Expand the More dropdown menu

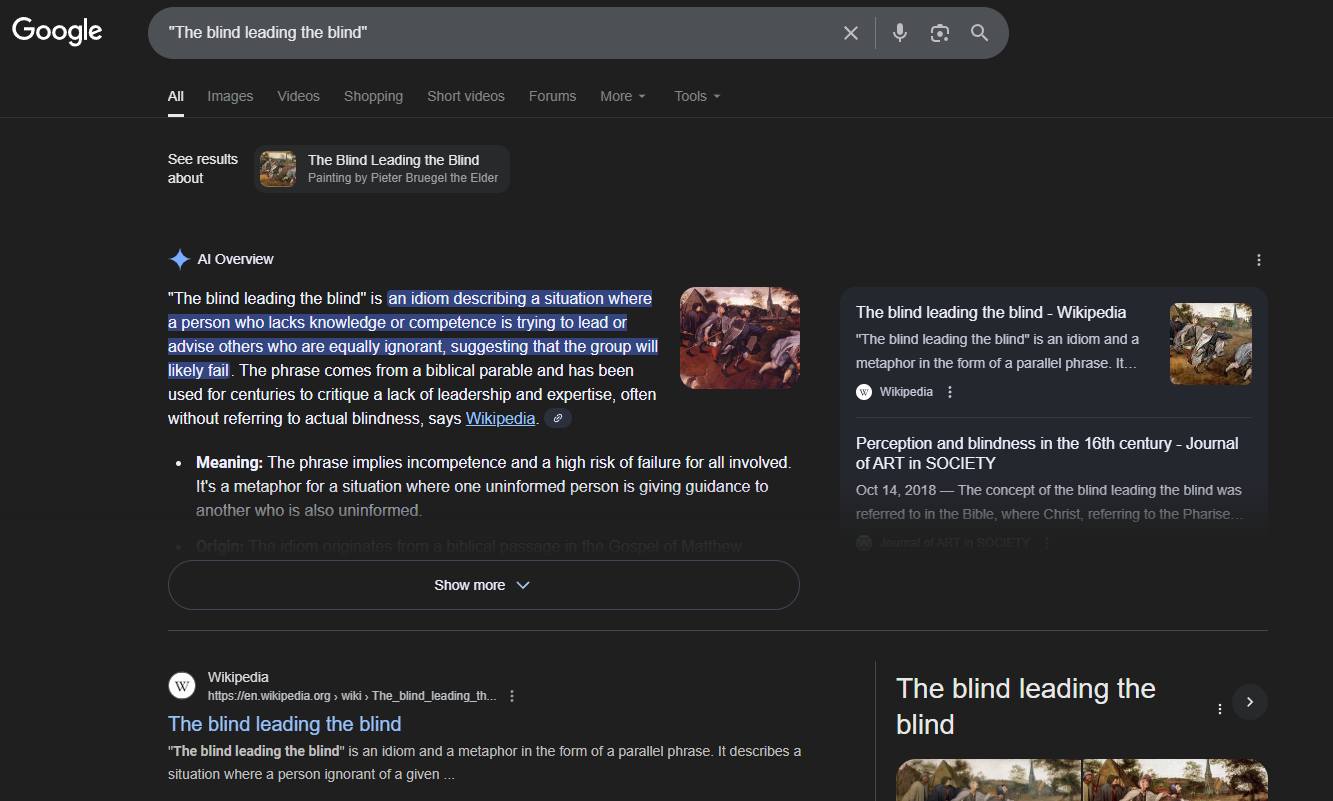pos(623,96)
